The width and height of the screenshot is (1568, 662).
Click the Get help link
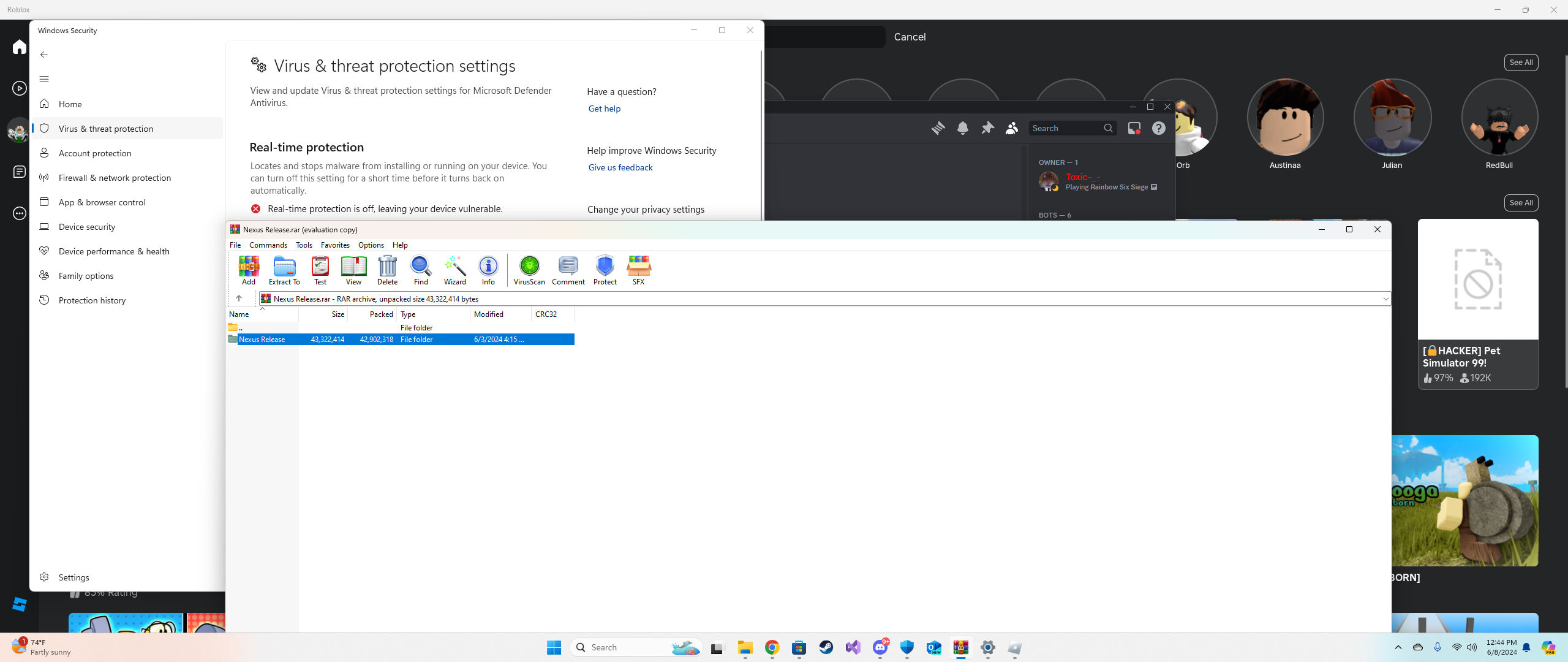(x=604, y=109)
